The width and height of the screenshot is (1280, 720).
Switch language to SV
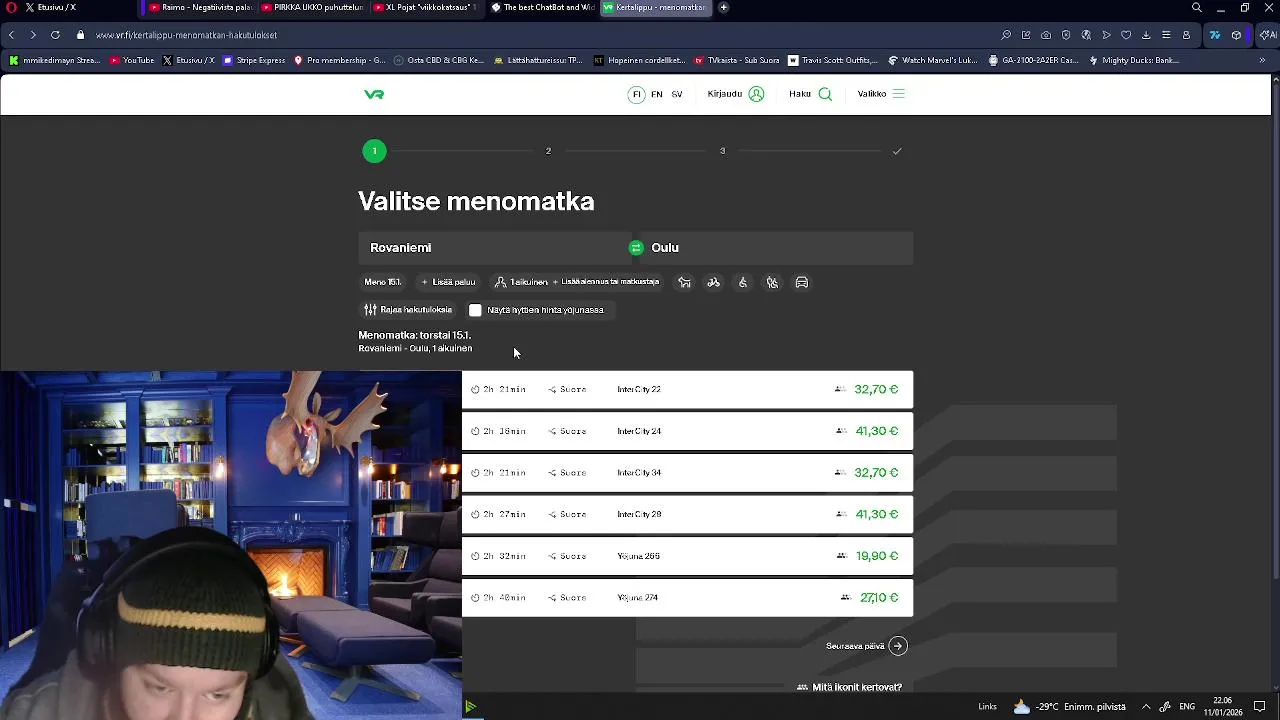click(x=677, y=94)
